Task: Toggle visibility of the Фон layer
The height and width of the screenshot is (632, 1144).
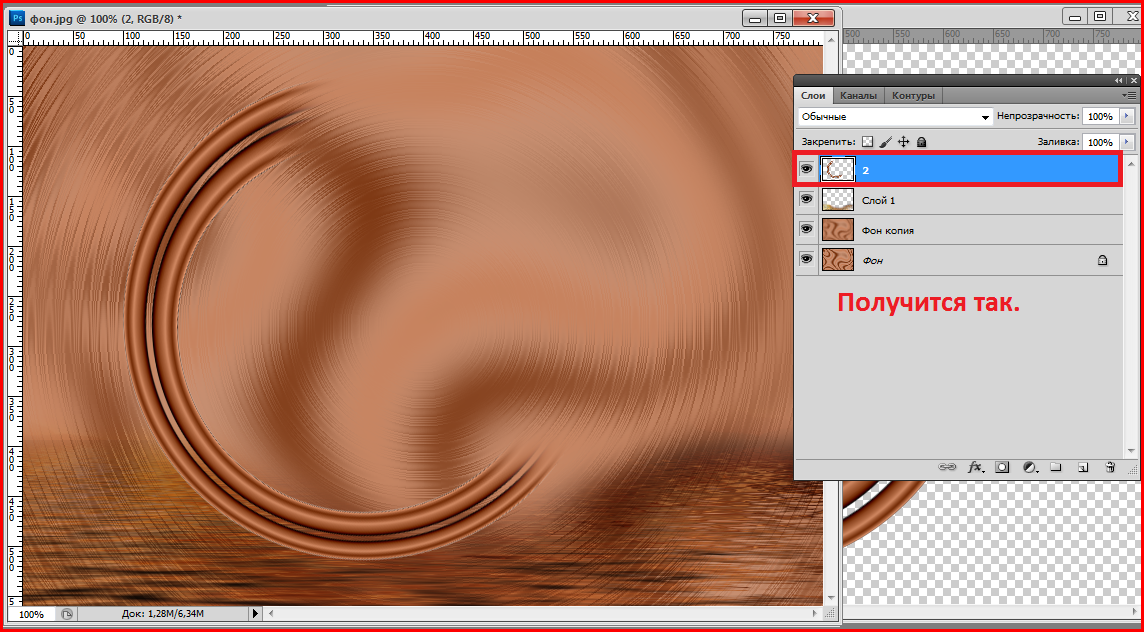Action: coord(806,259)
